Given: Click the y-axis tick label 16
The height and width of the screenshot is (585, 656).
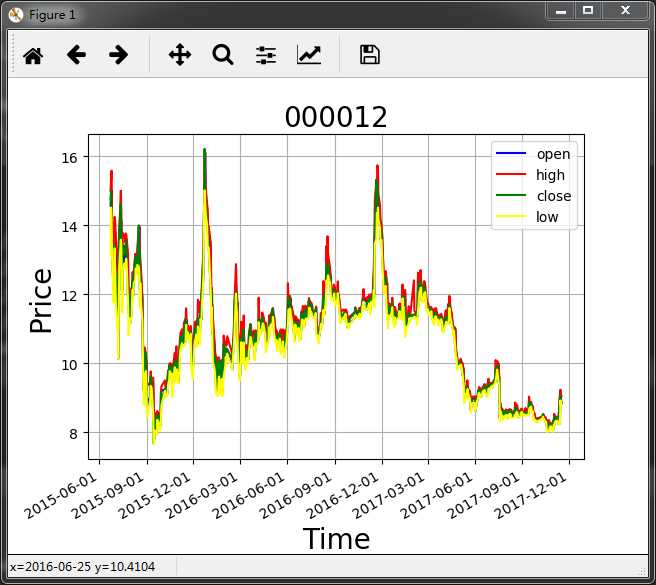Looking at the screenshot, I should point(69,158).
